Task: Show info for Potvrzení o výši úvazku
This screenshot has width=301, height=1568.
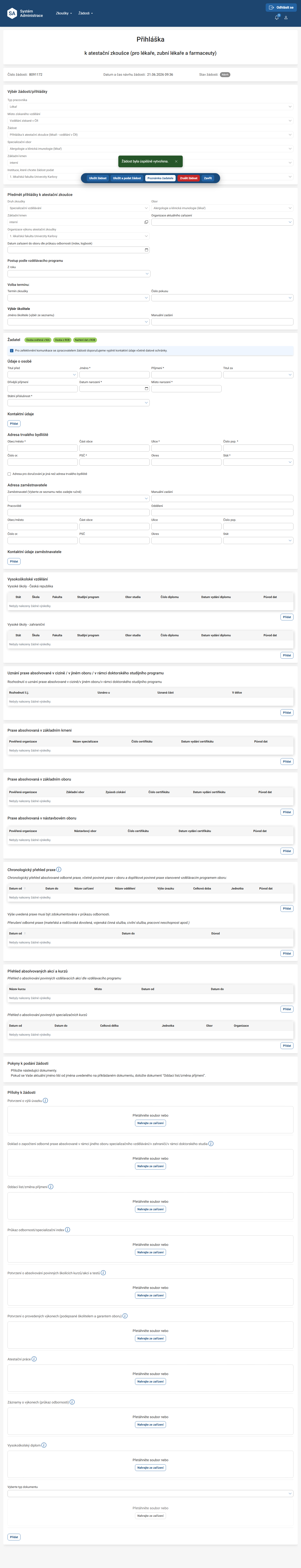Action: click(46, 1100)
